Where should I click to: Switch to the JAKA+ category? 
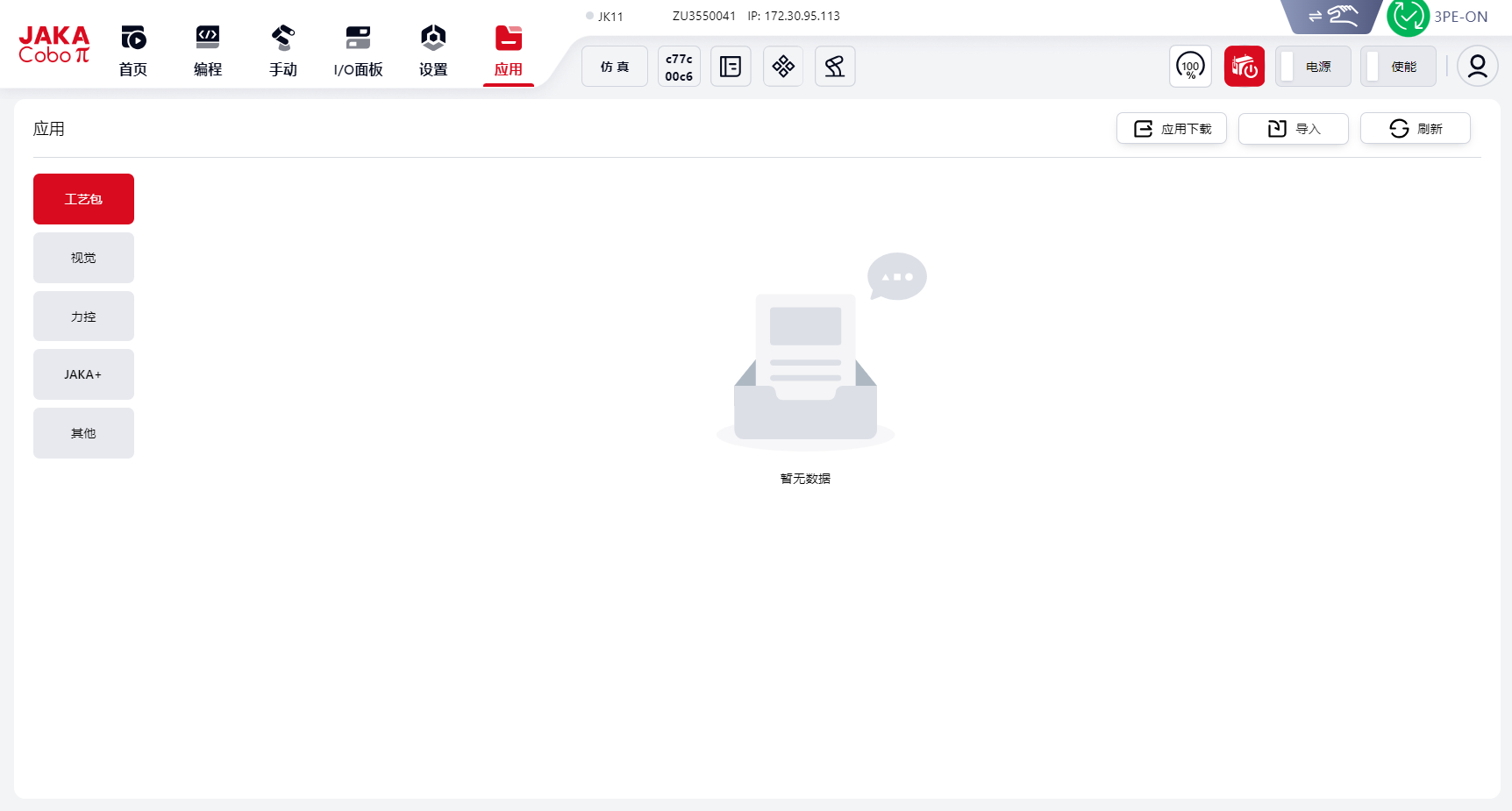[83, 374]
